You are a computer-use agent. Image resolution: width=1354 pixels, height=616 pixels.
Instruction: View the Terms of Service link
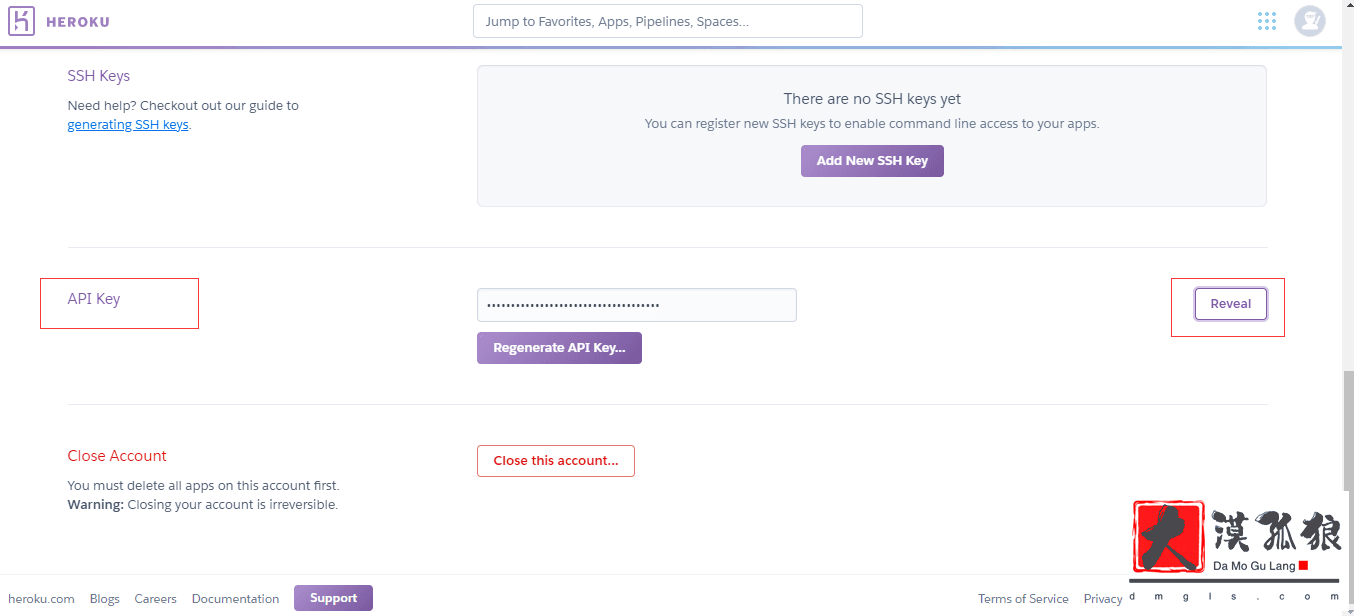[x=1023, y=599]
